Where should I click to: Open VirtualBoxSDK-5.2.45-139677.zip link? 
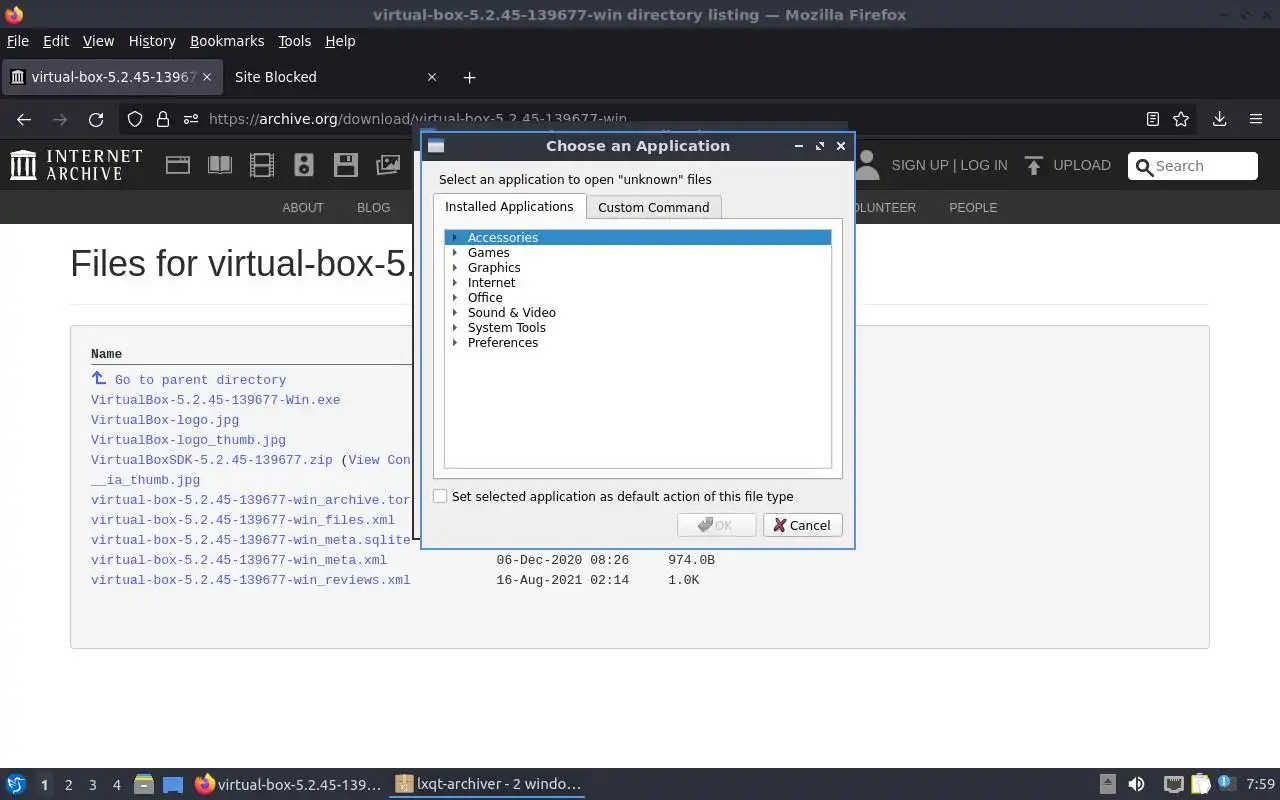[211, 460]
